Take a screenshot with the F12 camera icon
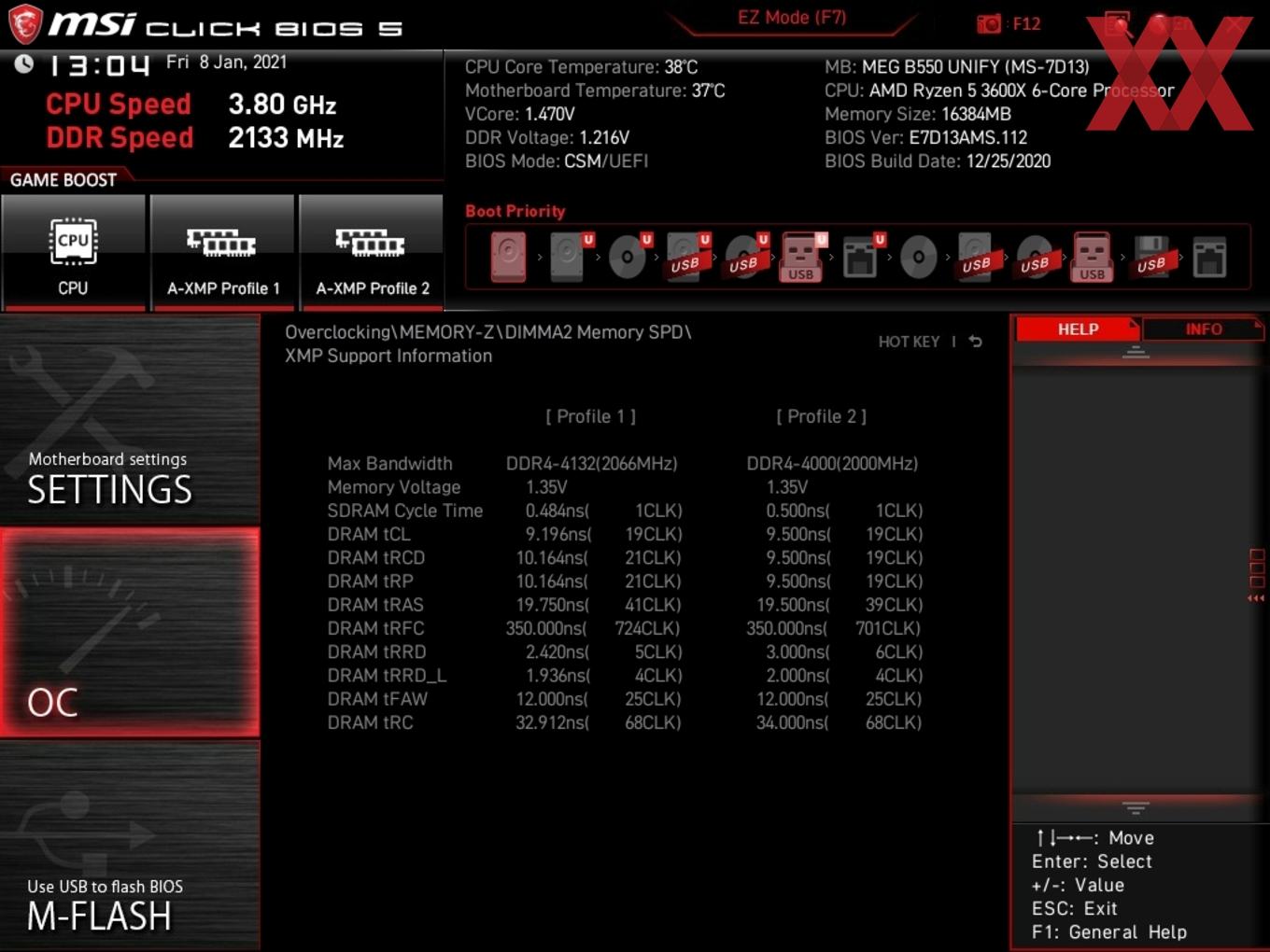The height and width of the screenshot is (952, 1270). pos(989,23)
